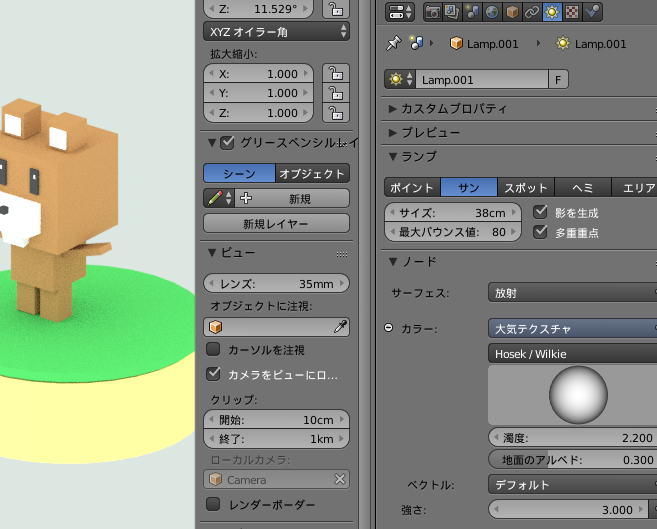Uncheck the 影を生成 shadow checkbox
The image size is (657, 529).
click(x=540, y=212)
